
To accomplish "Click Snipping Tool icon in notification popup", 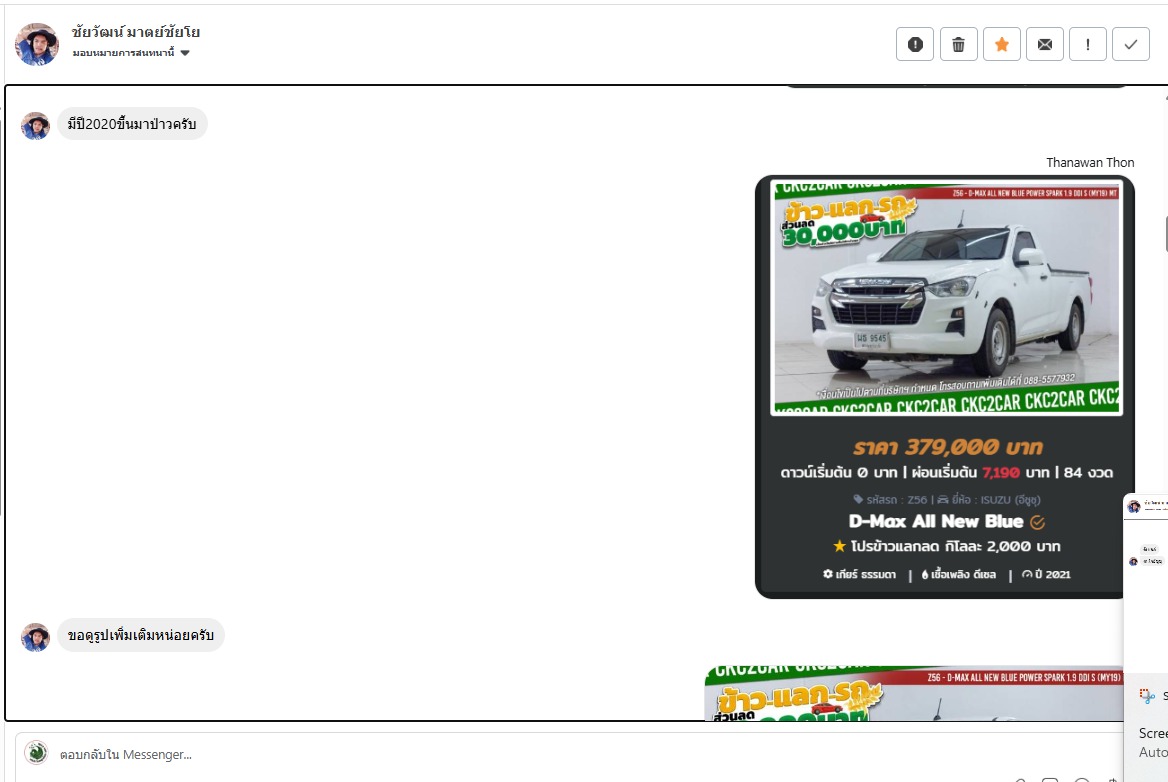I will coord(1147,696).
